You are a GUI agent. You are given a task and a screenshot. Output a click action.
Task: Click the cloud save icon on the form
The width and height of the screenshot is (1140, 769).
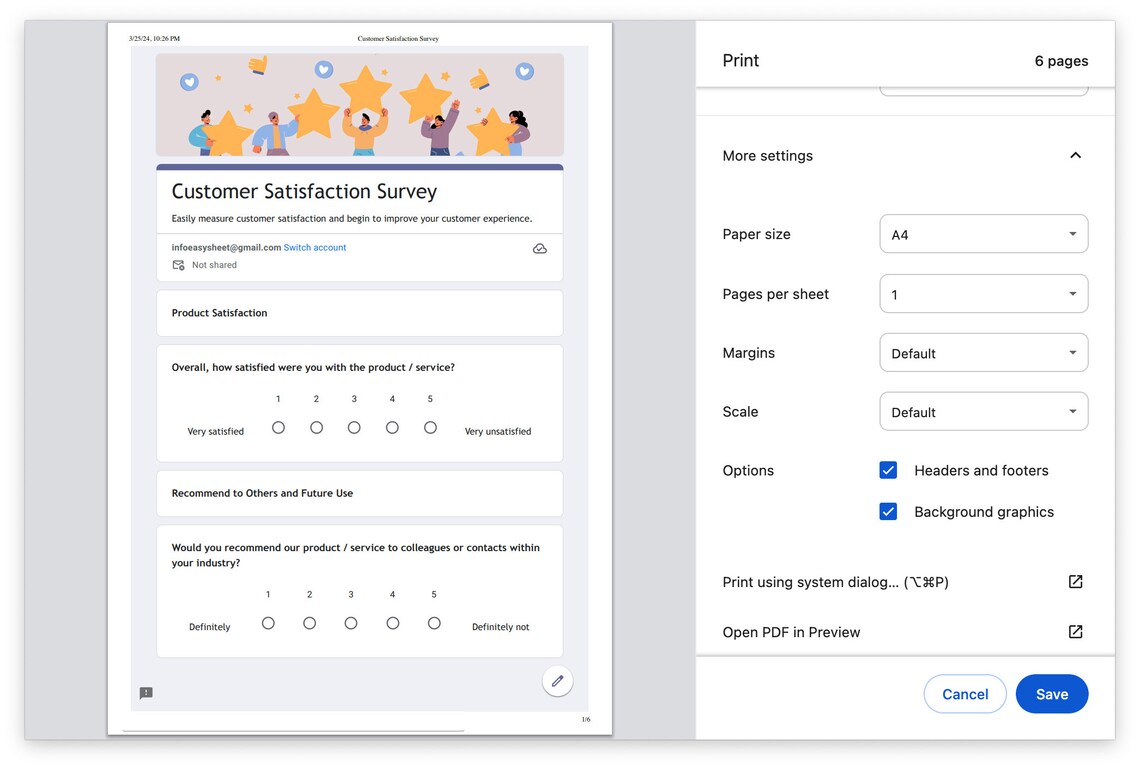pos(540,248)
